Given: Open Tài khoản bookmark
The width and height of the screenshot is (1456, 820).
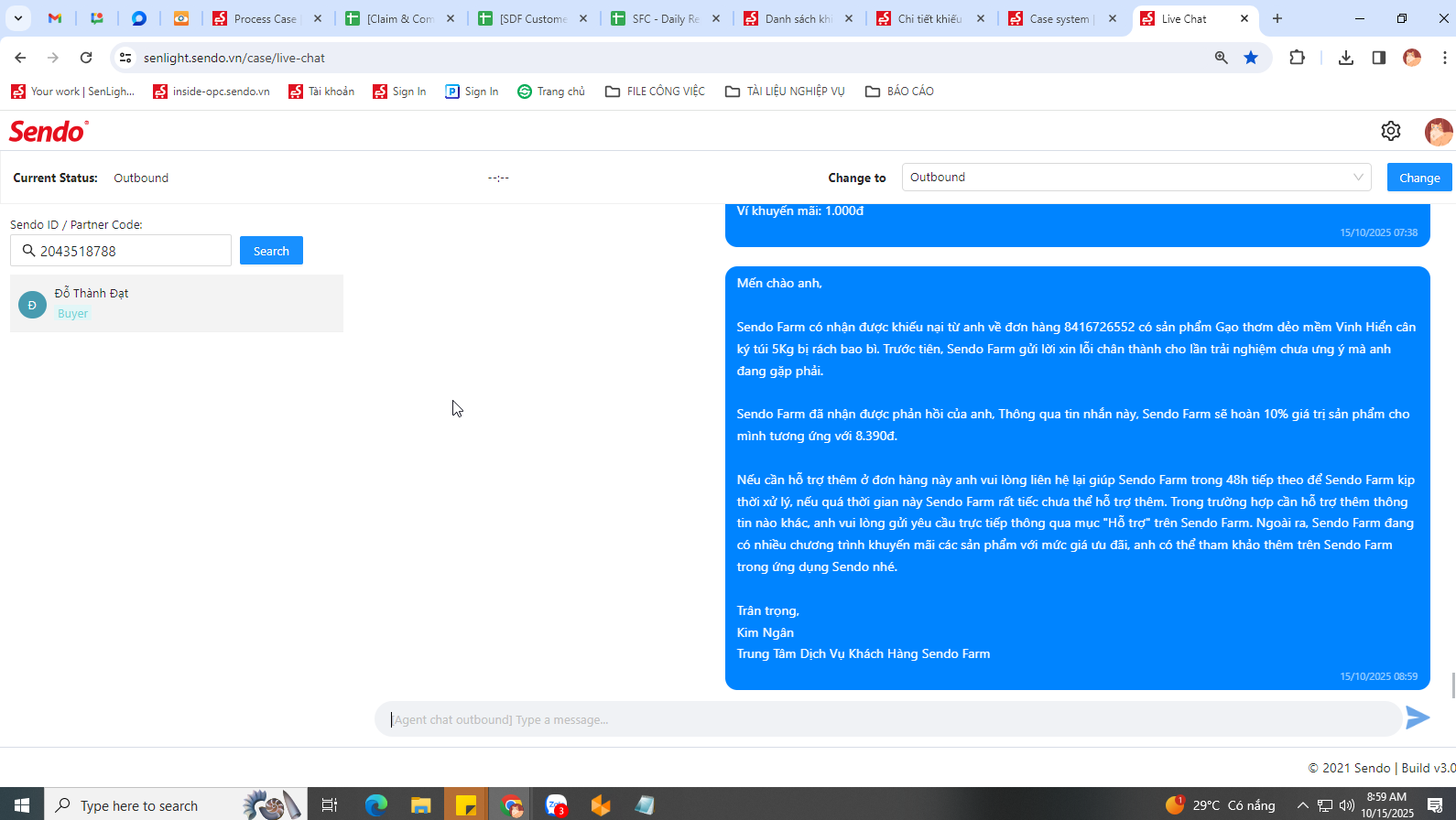Looking at the screenshot, I should [321, 92].
